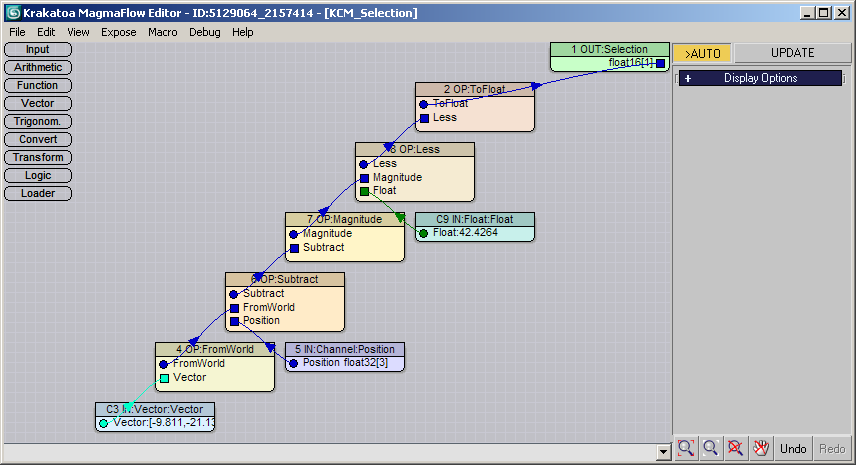Select the 4 OP:FromWorld node header
This screenshot has height=465, width=856.
[x=215, y=349]
